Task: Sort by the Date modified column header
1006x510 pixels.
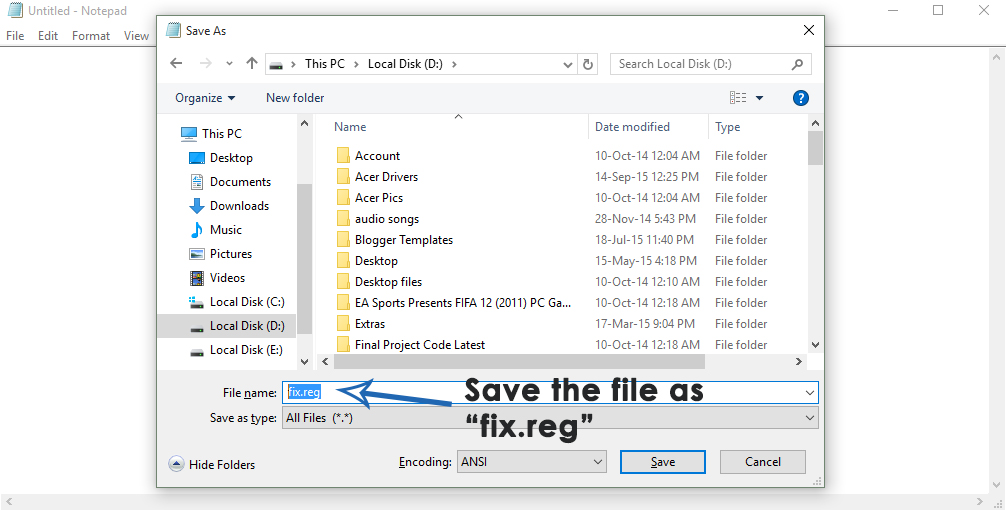Action: point(632,127)
